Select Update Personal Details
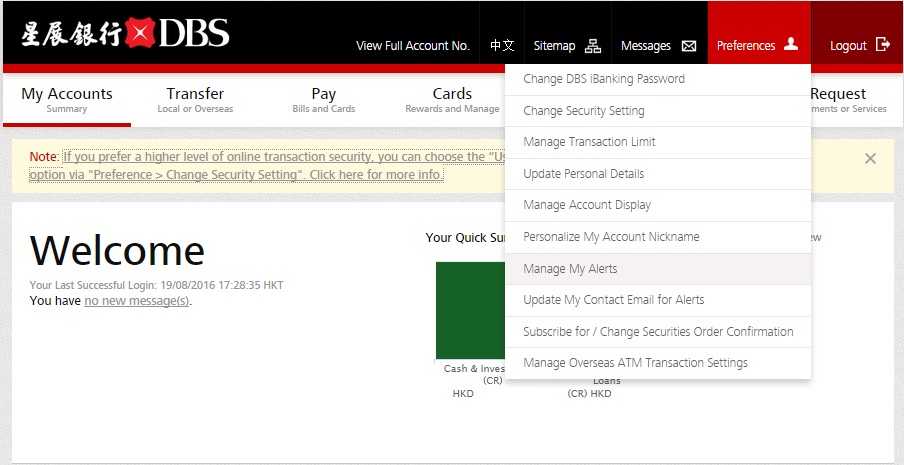904x465 pixels. pyautogui.click(x=658, y=174)
